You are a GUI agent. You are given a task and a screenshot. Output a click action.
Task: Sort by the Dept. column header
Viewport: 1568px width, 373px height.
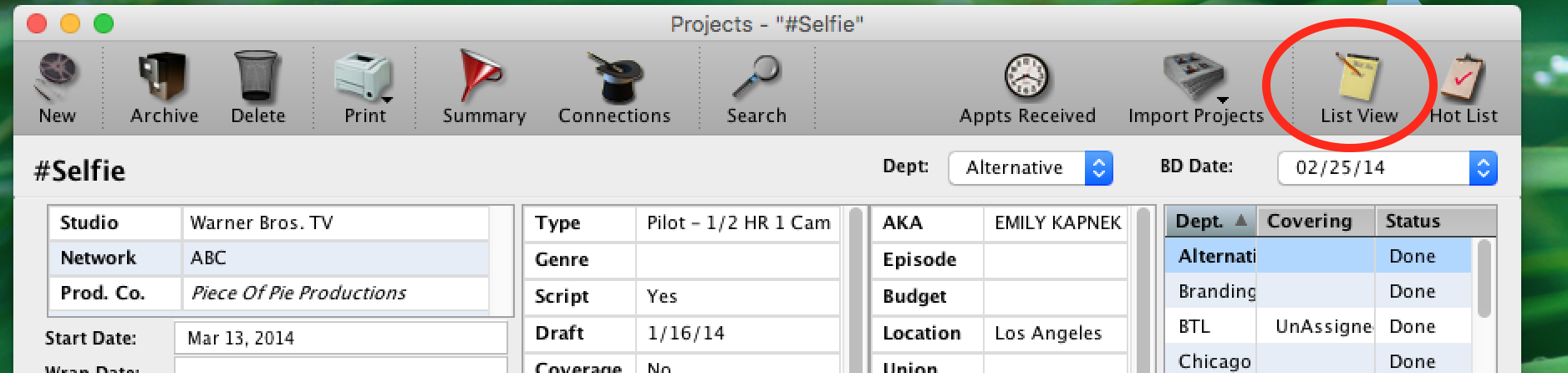(x=1211, y=222)
